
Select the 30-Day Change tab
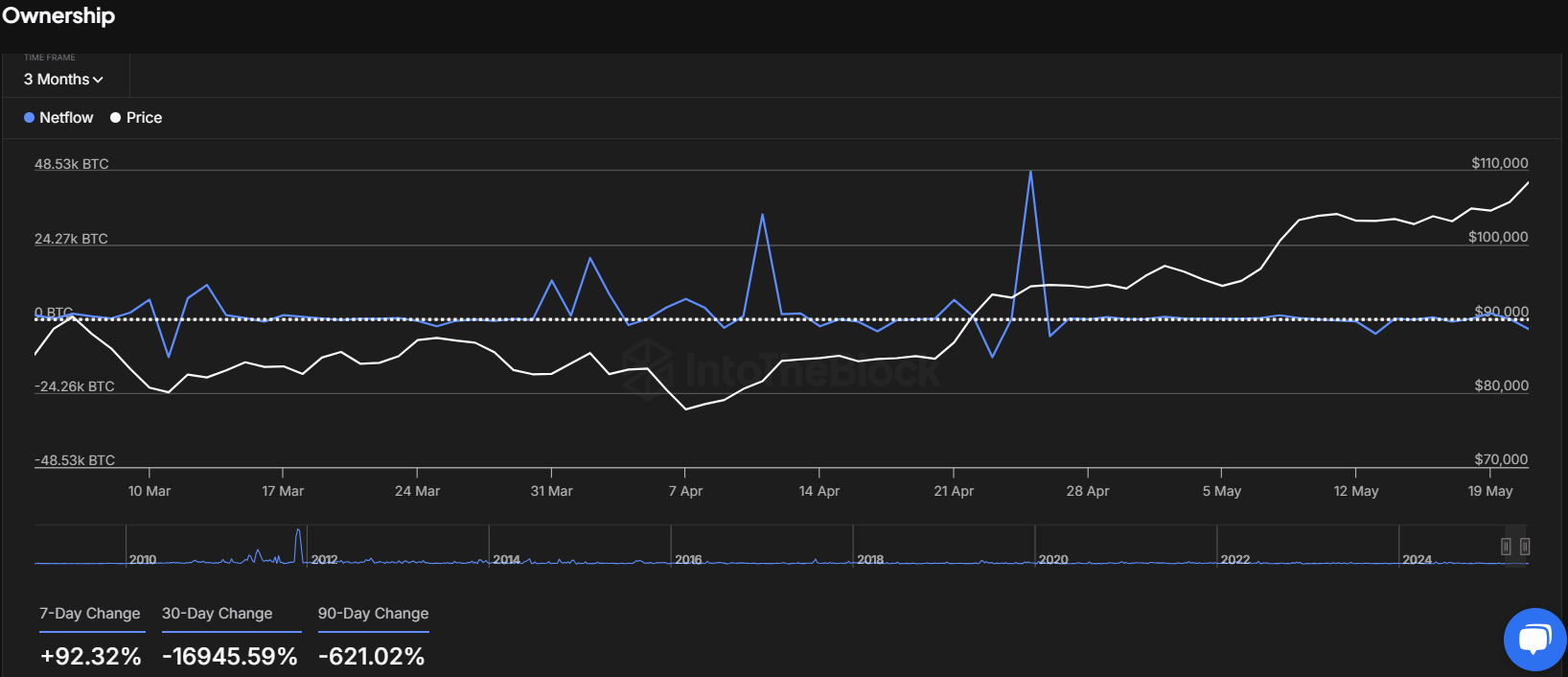click(218, 614)
